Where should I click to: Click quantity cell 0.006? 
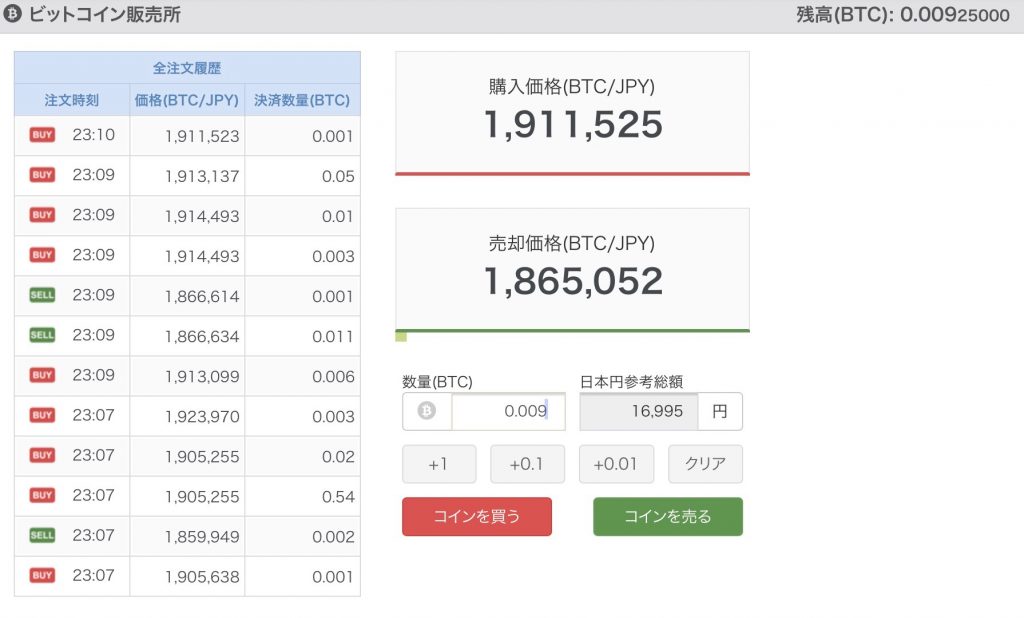pyautogui.click(x=302, y=376)
